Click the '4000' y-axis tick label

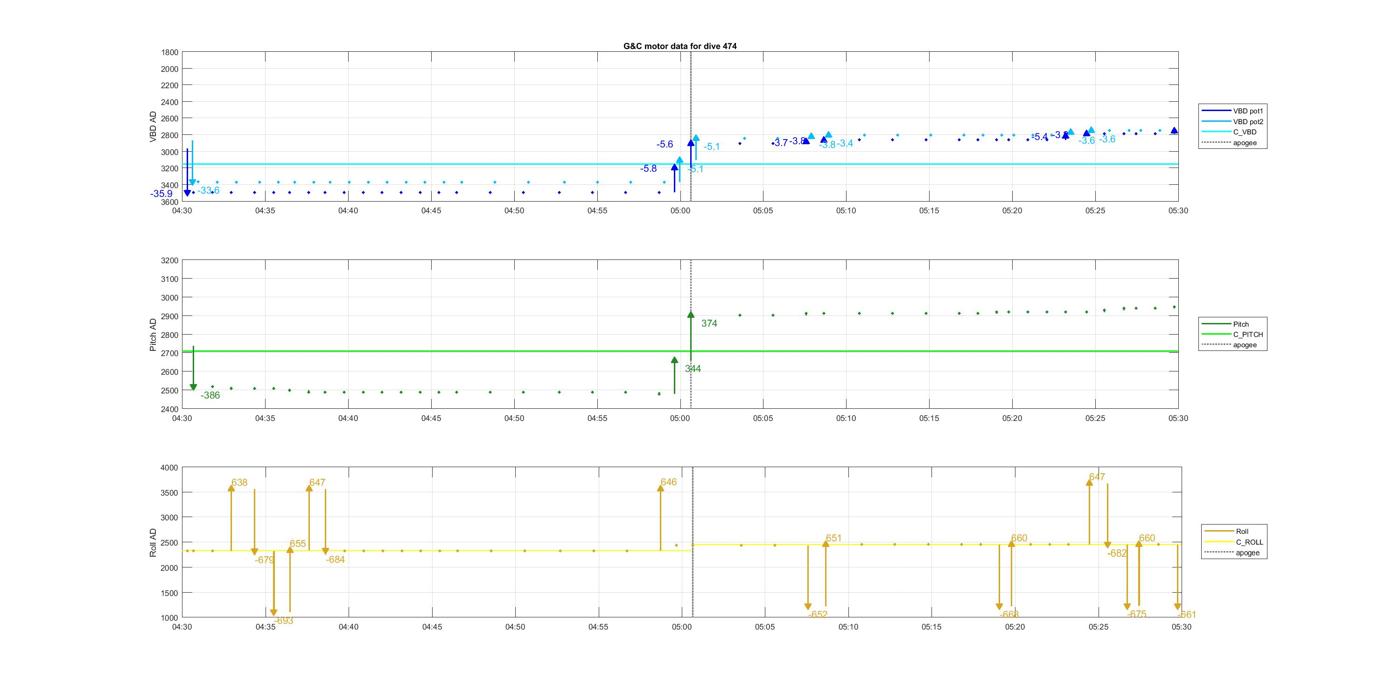pyautogui.click(x=169, y=467)
